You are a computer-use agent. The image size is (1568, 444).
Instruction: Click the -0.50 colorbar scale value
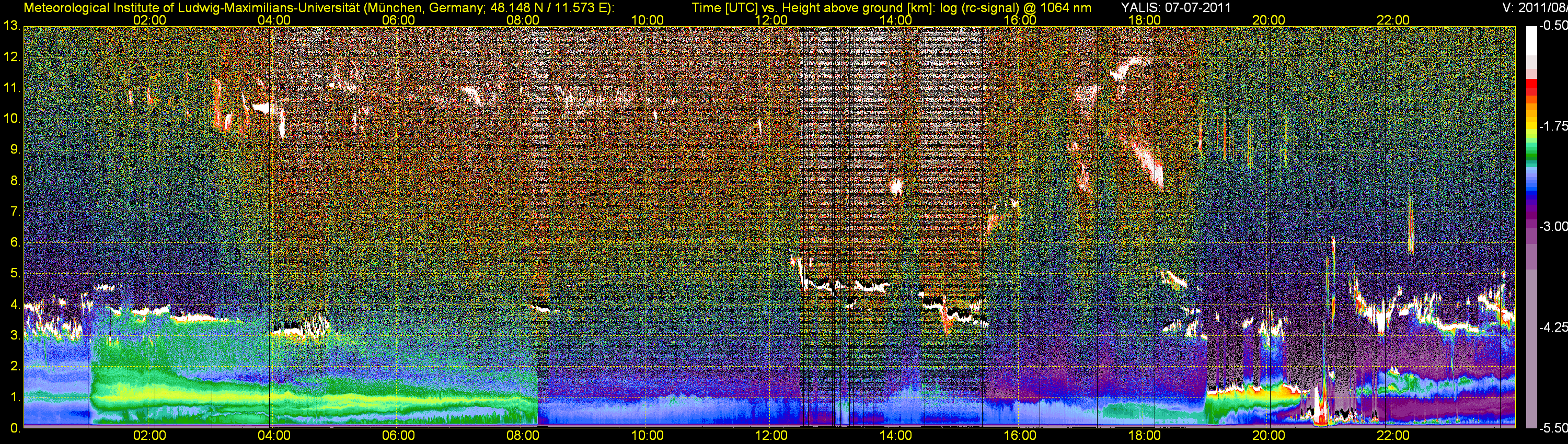pos(1553,26)
